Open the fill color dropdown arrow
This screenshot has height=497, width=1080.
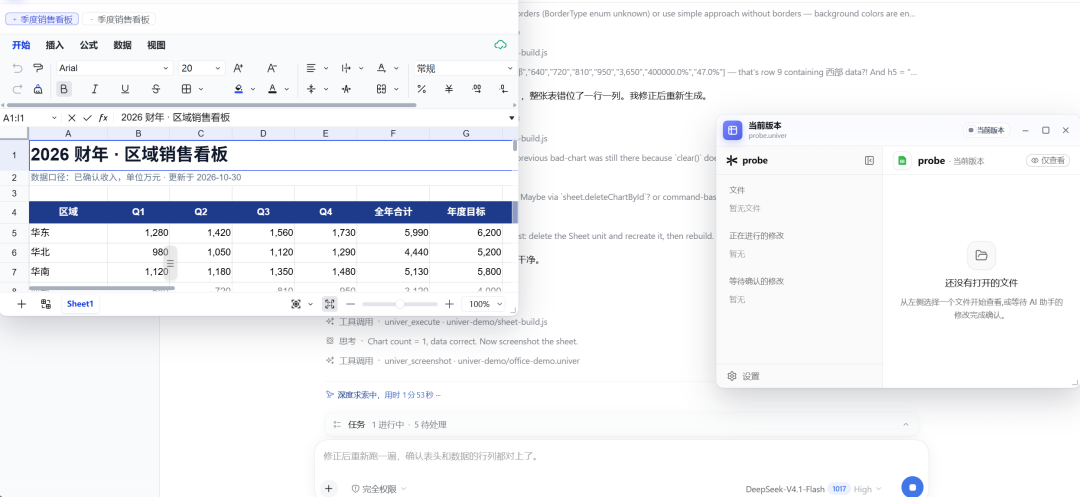(x=253, y=89)
